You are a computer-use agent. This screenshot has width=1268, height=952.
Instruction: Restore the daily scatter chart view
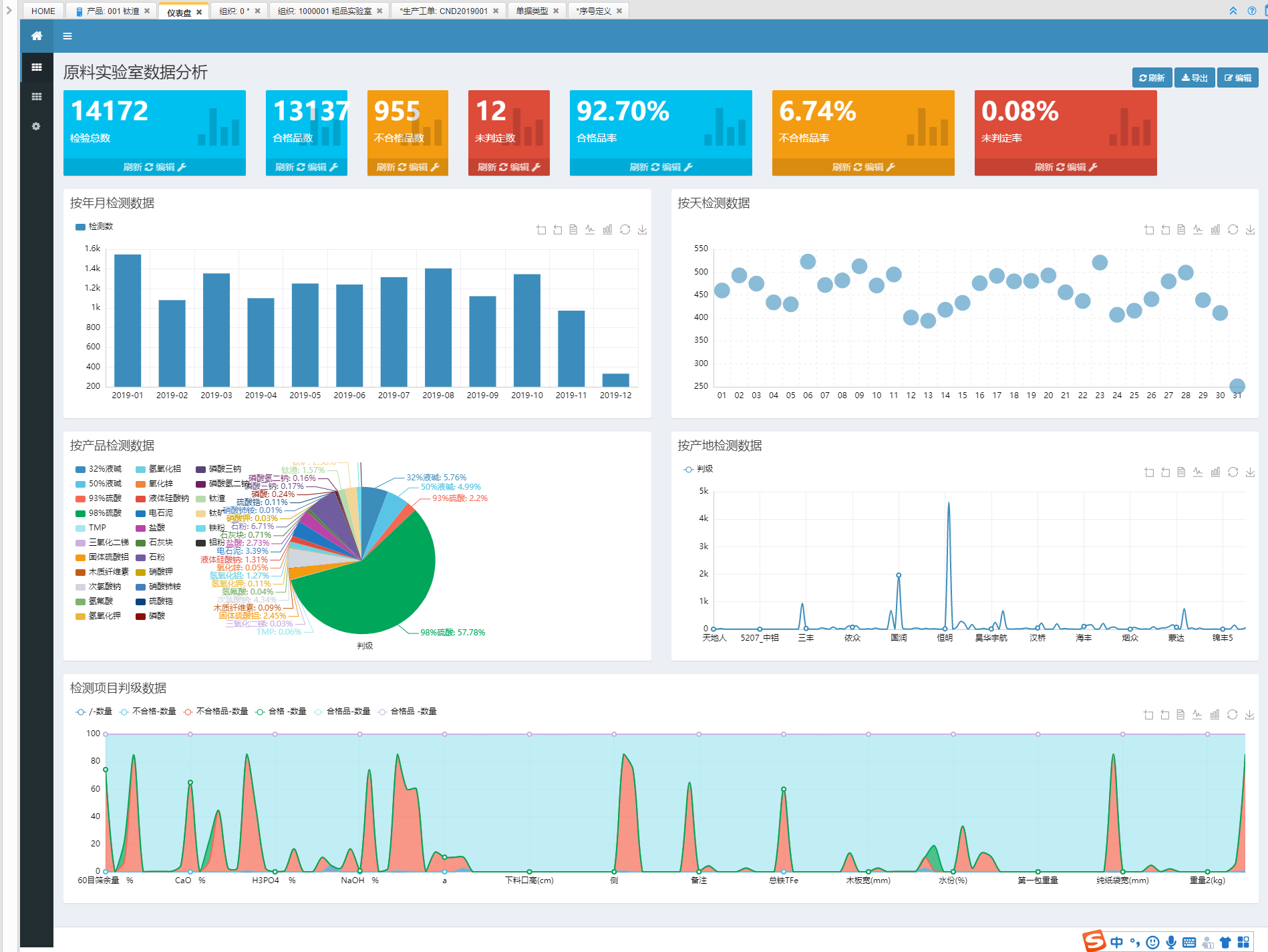(x=1233, y=230)
